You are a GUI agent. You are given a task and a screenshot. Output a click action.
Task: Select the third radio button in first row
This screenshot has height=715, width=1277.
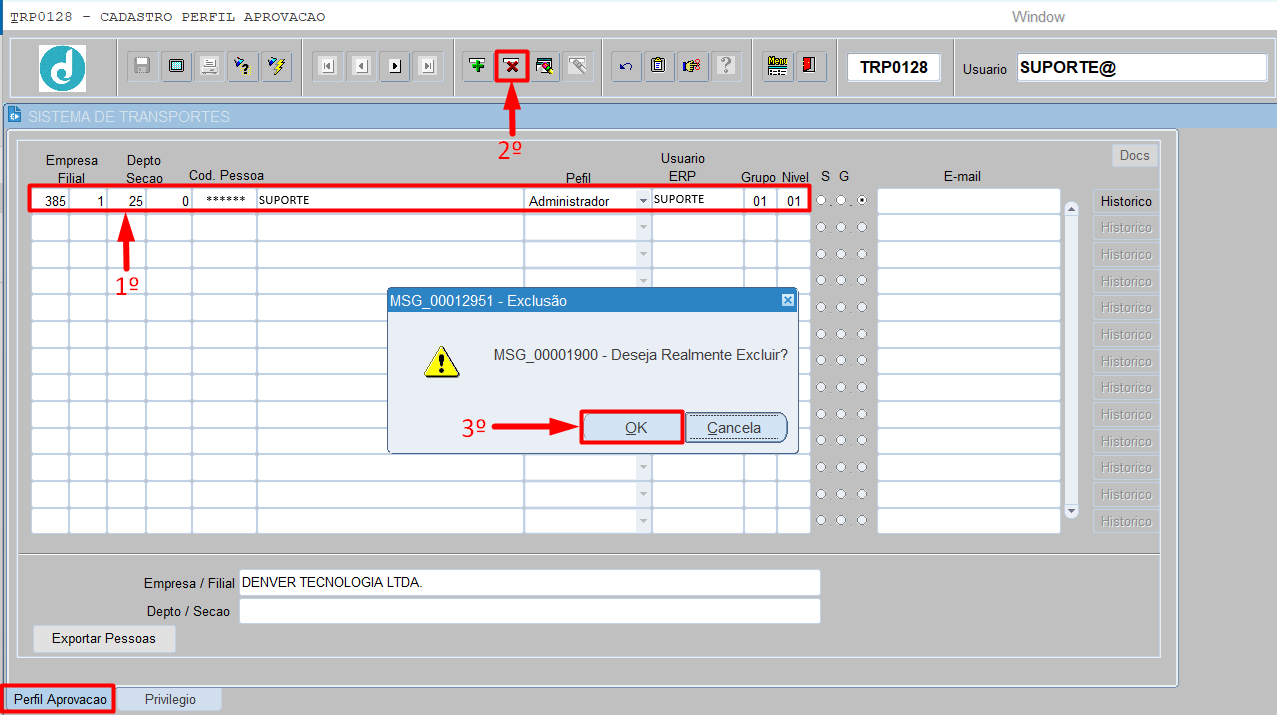(x=862, y=201)
